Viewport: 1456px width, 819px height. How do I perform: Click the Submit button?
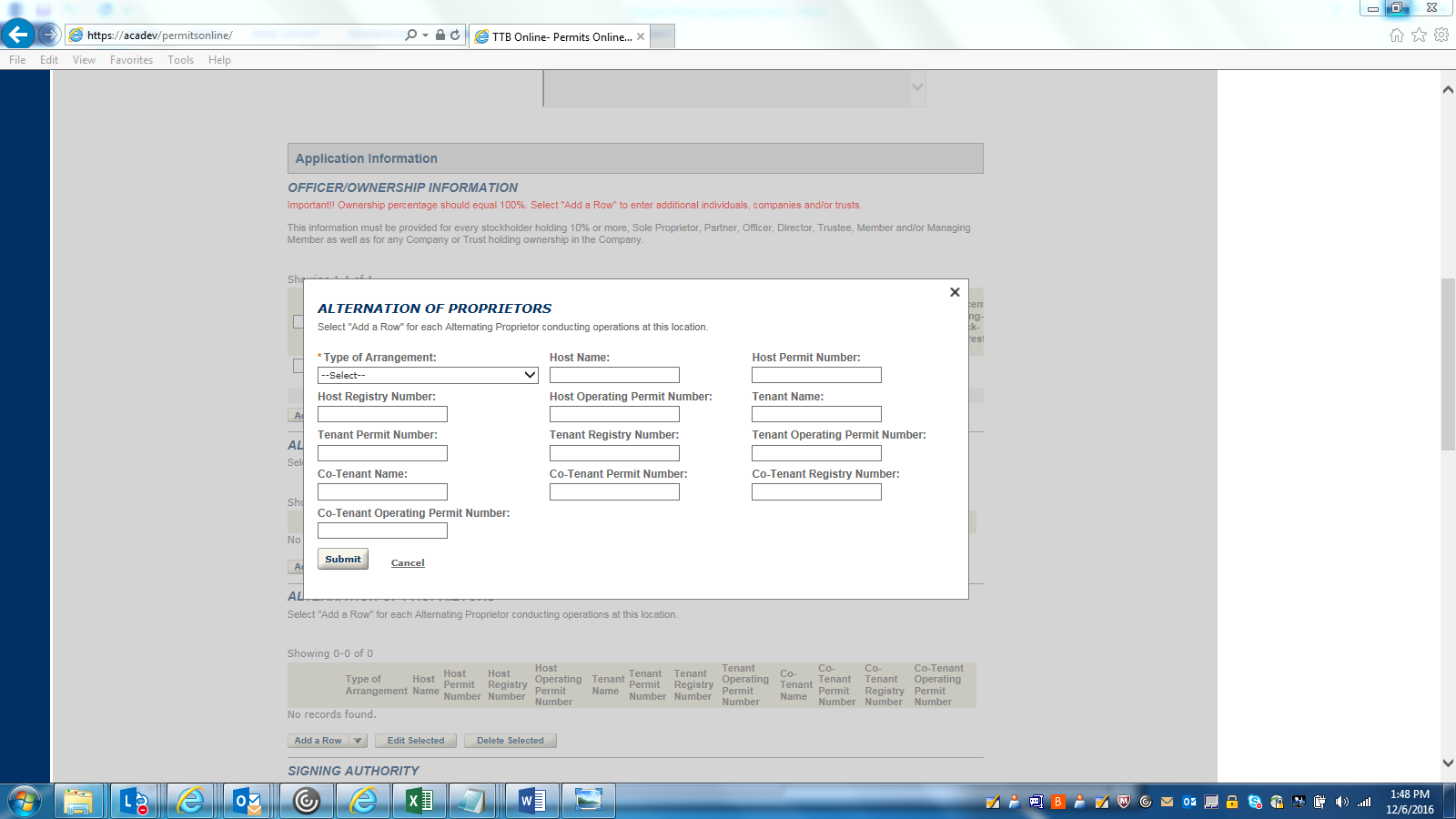tap(343, 559)
